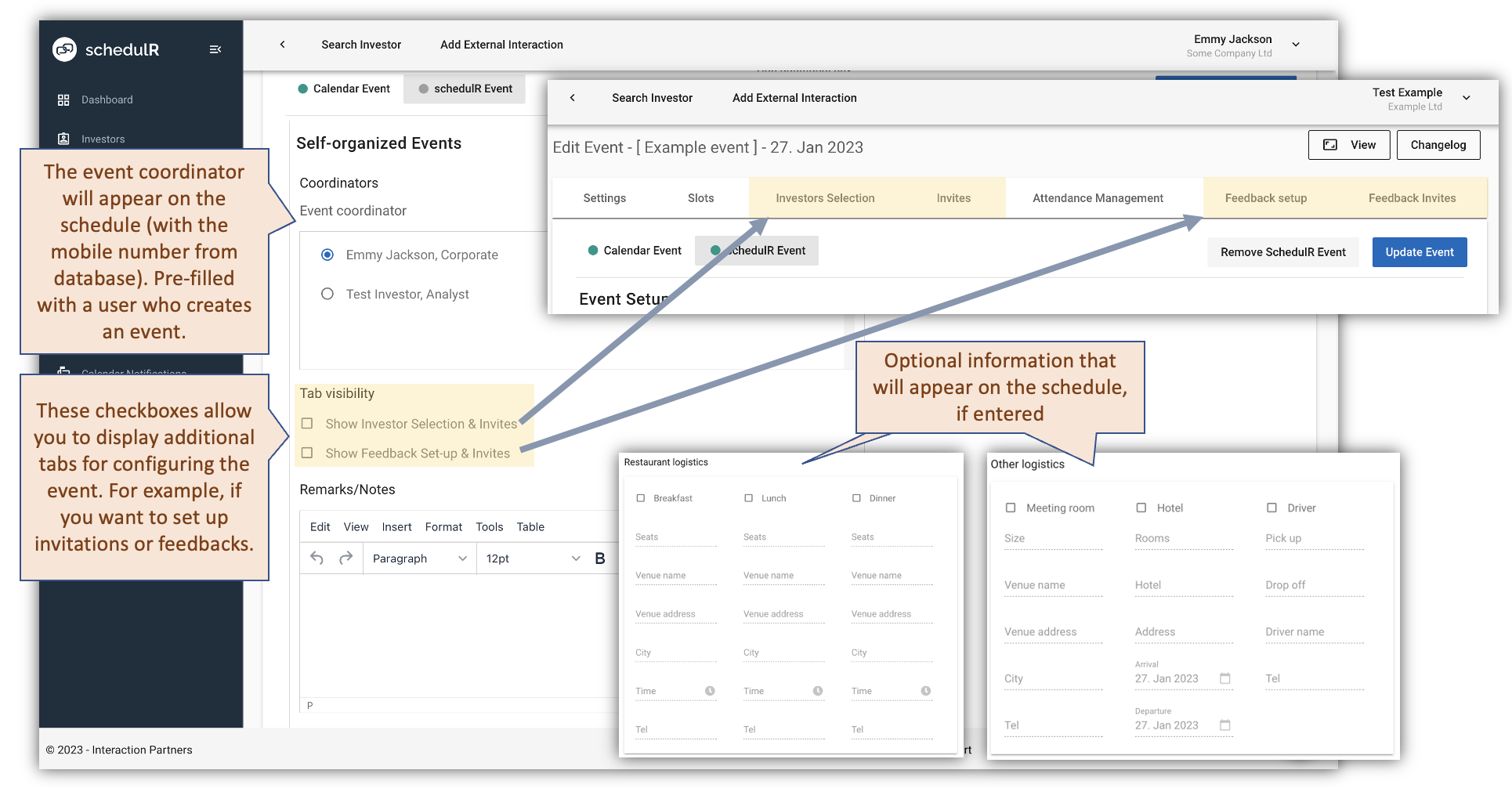
Task: Open the Format menu in the editor
Action: (443, 526)
